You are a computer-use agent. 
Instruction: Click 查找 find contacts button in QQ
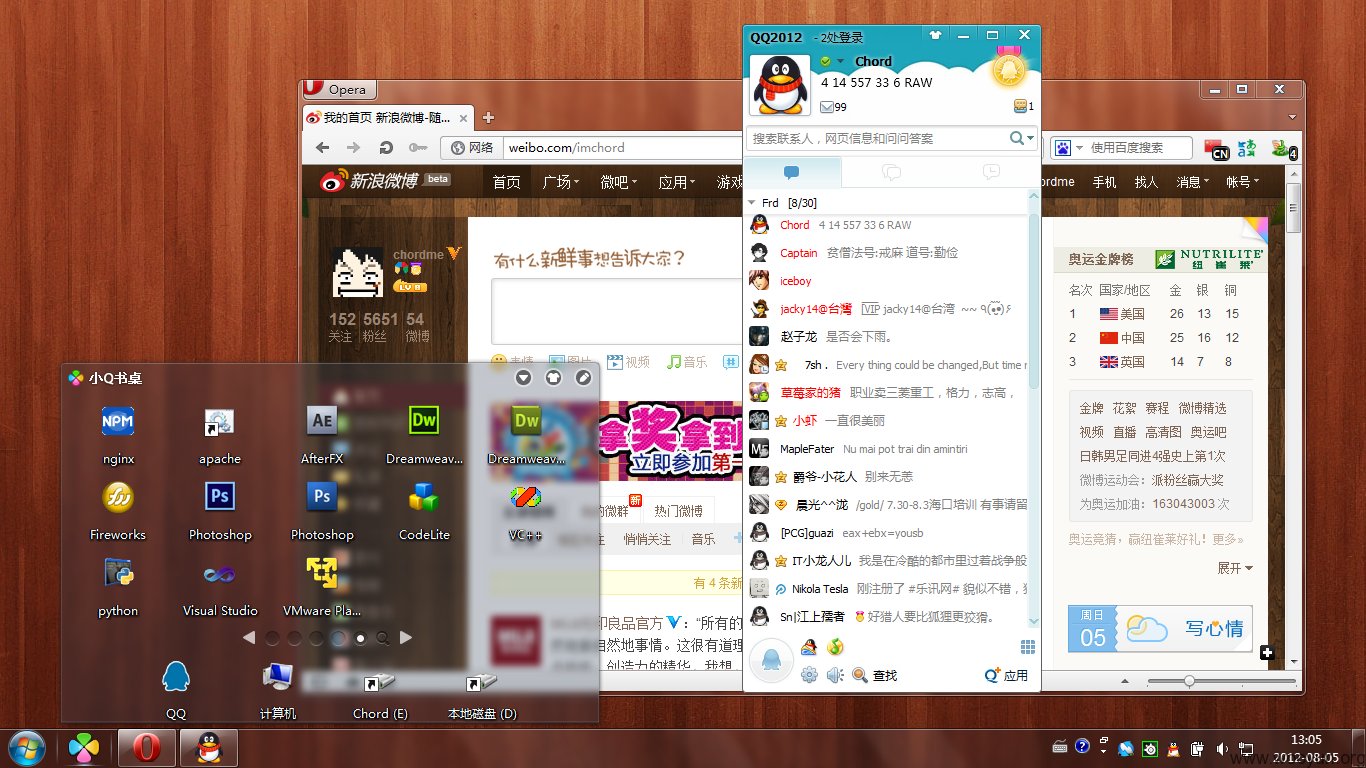tap(875, 676)
